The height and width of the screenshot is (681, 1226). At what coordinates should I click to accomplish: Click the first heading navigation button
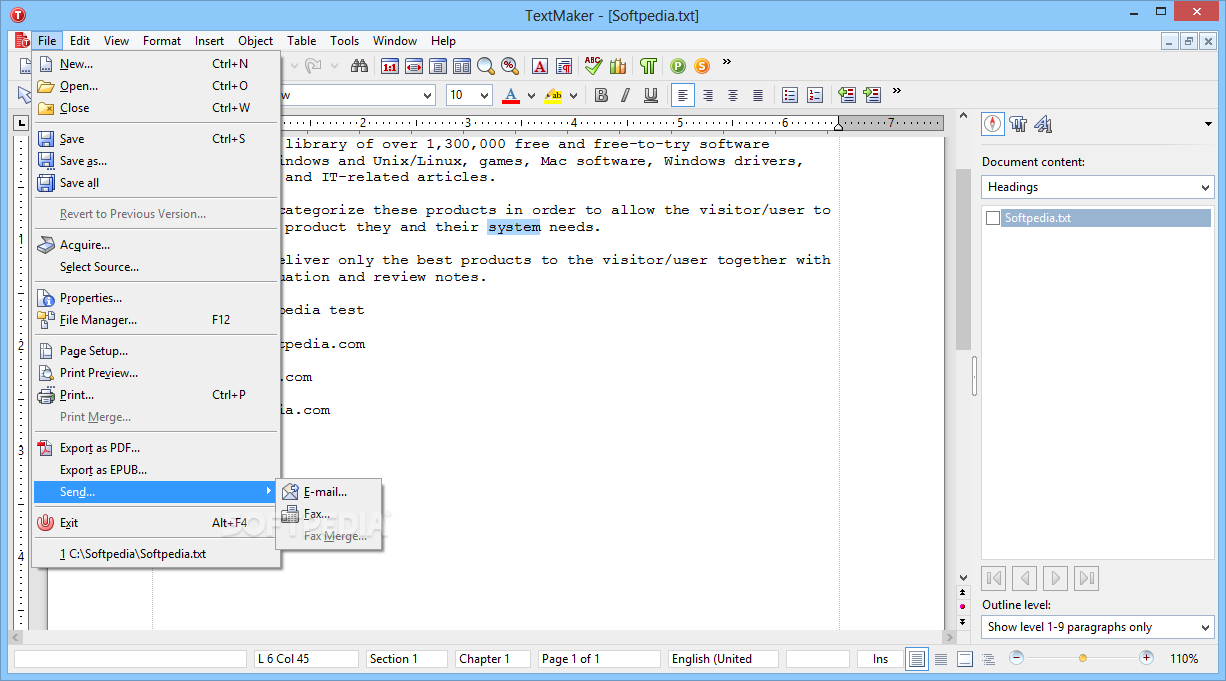pos(994,578)
